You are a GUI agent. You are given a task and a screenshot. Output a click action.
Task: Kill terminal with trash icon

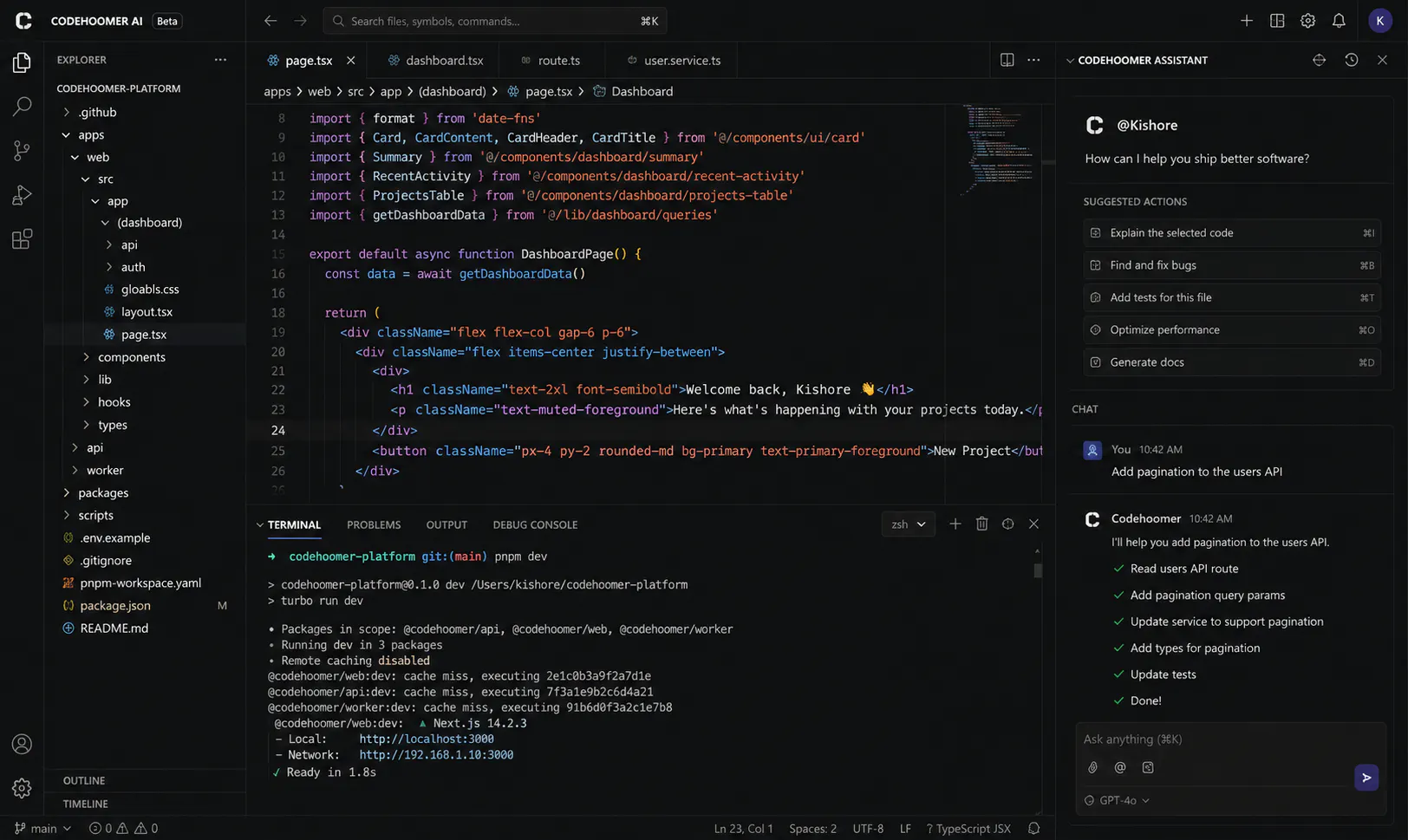tap(981, 524)
